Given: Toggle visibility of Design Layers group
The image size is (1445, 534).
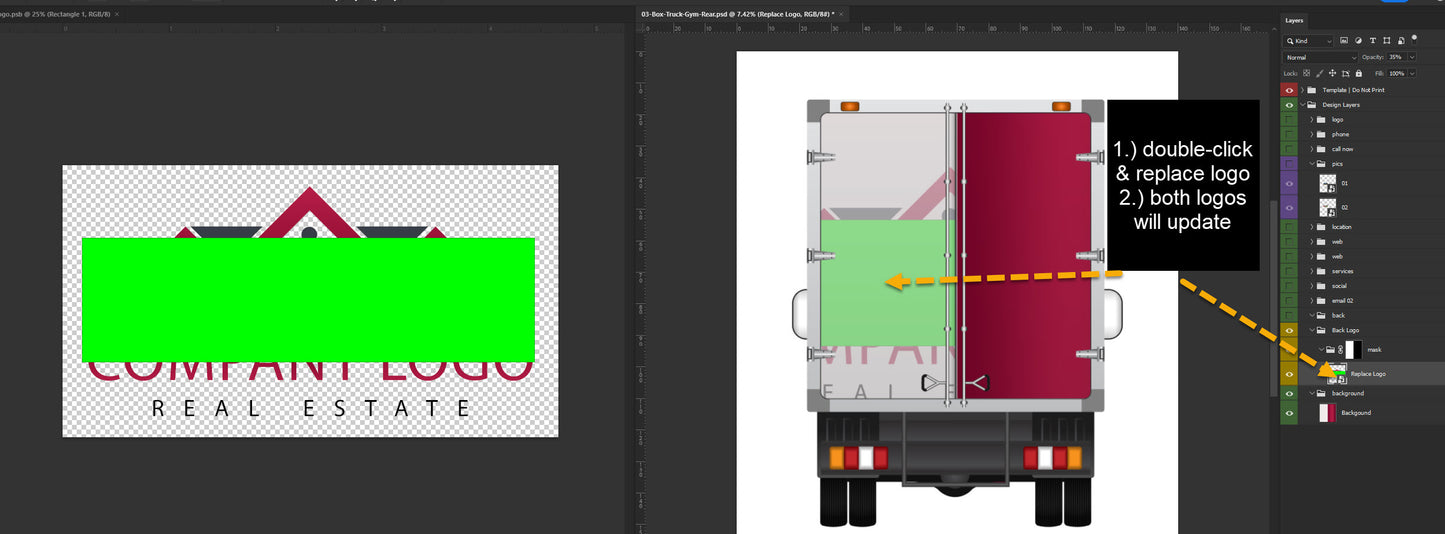Looking at the screenshot, I should coord(1289,105).
